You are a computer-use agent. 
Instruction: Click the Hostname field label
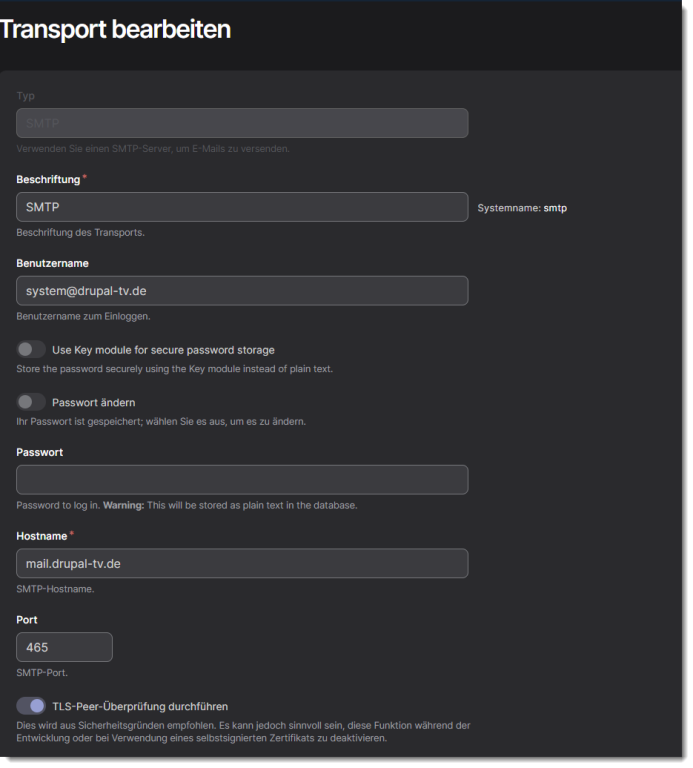(41, 536)
